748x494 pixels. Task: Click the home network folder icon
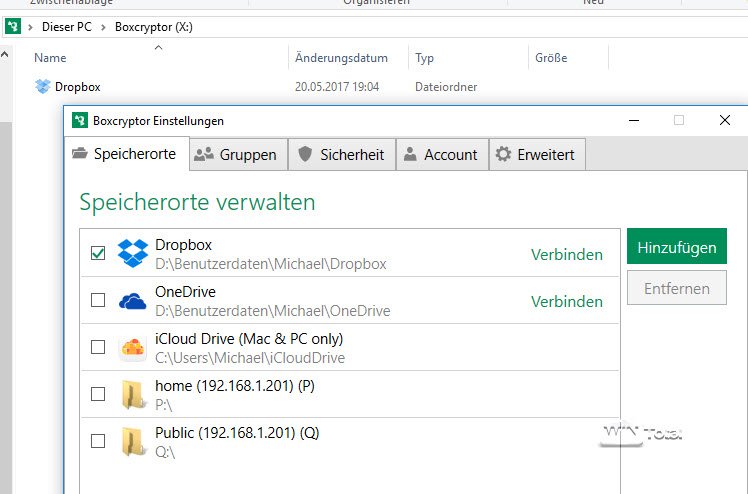click(133, 395)
